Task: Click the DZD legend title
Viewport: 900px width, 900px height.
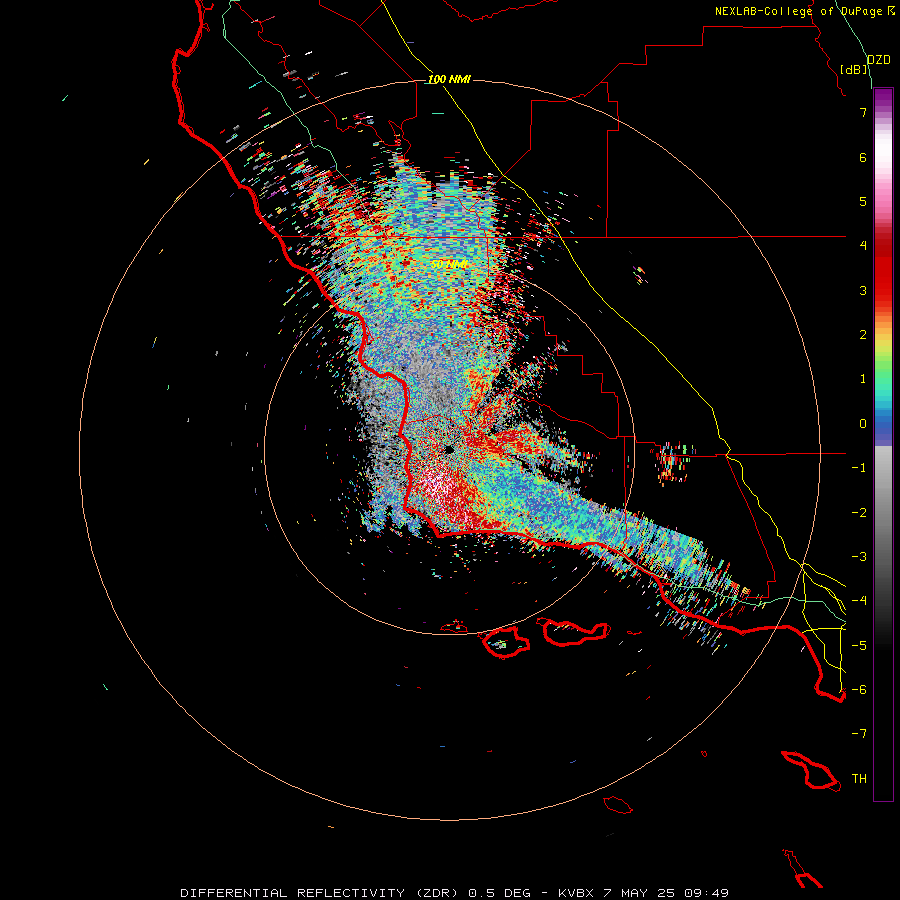Action: point(878,60)
